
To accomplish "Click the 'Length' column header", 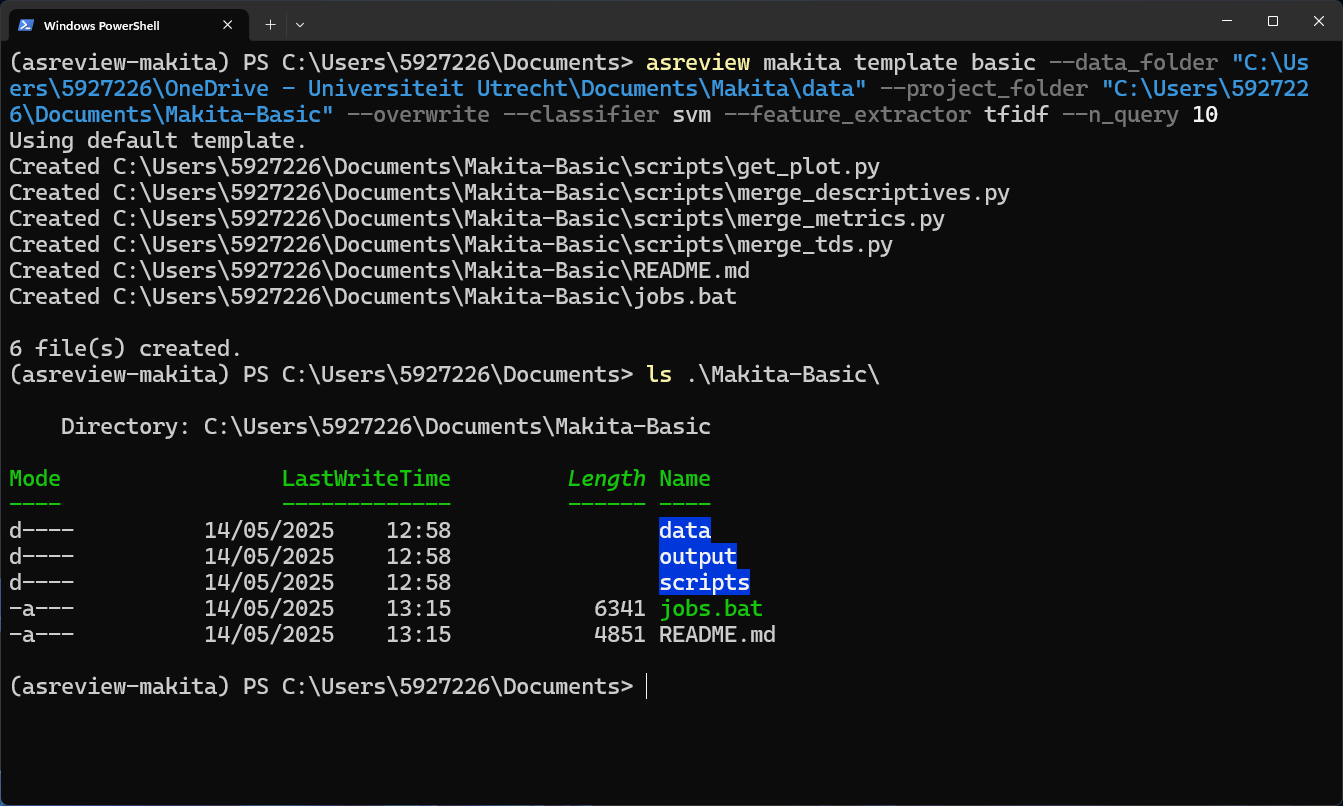I will [x=607, y=478].
